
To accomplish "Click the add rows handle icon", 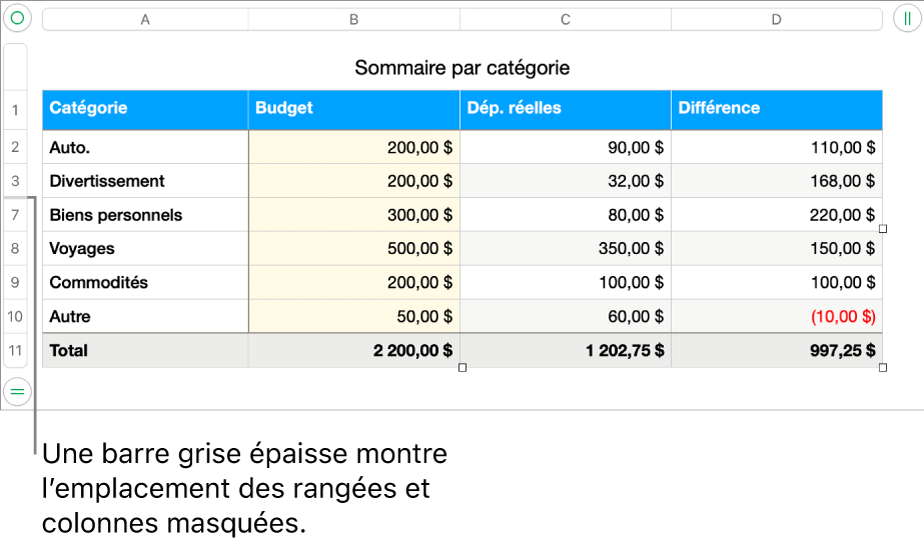I will (x=17, y=392).
